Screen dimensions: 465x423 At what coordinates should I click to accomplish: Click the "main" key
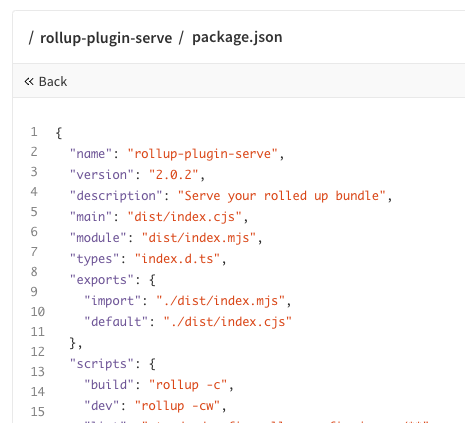[91, 217]
